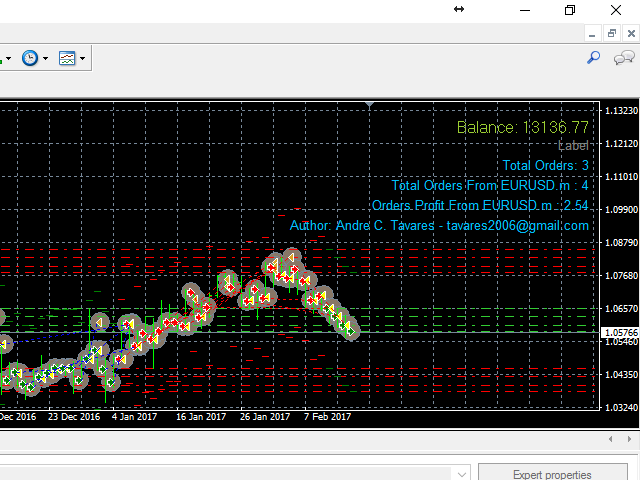Viewport: 640px width, 480px height.
Task: Click the chart Templates icon
Action: [x=67, y=59]
